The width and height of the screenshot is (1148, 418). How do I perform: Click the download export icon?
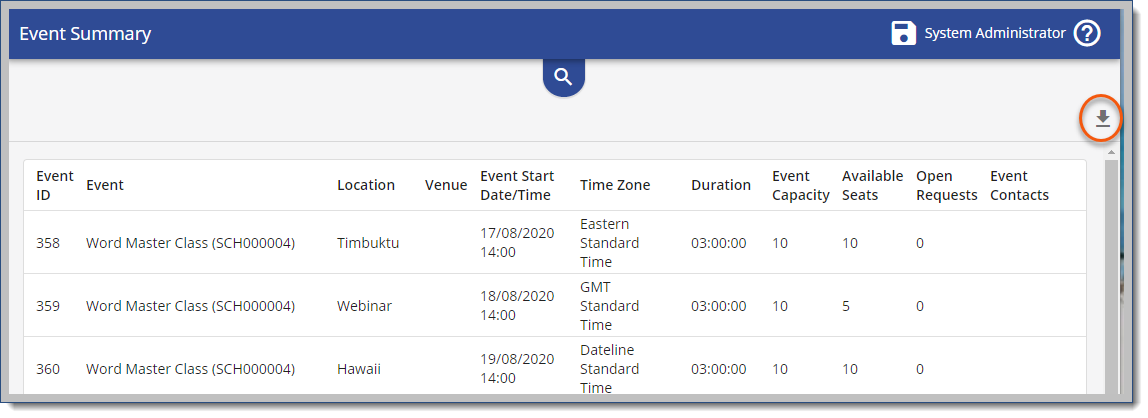point(1103,119)
